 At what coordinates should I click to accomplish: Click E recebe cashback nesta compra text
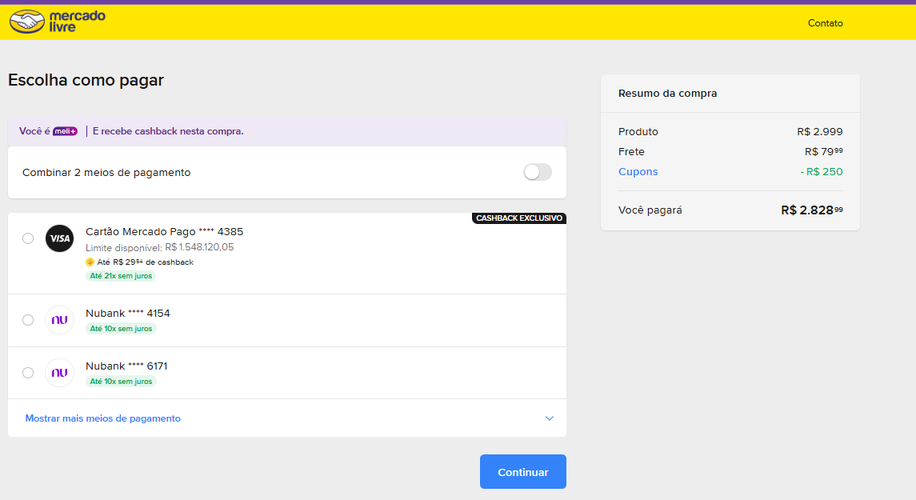168,131
